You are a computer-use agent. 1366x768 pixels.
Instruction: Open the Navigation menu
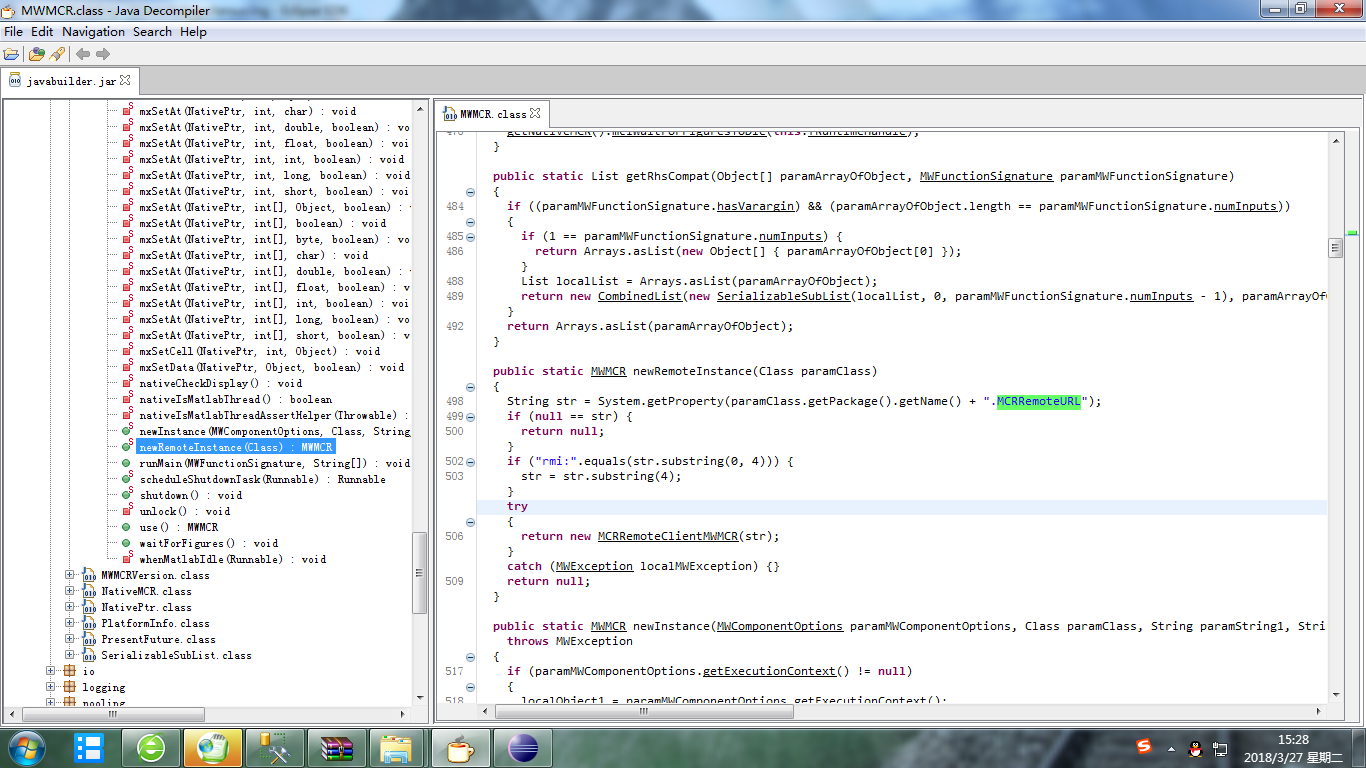[x=93, y=32]
